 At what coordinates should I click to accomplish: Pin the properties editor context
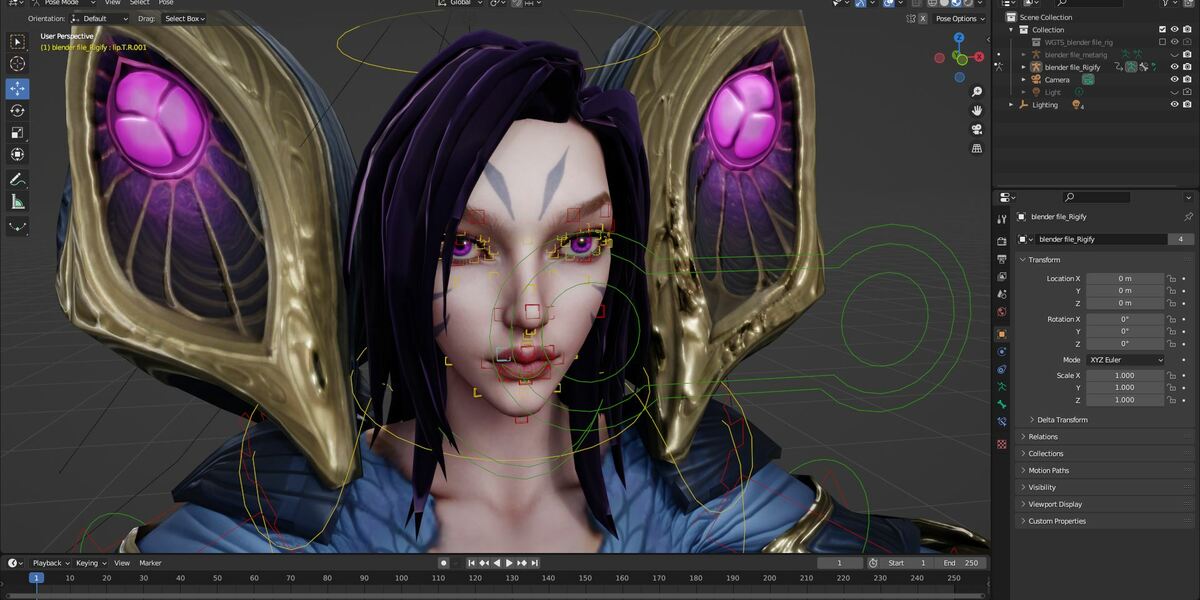click(1188, 217)
